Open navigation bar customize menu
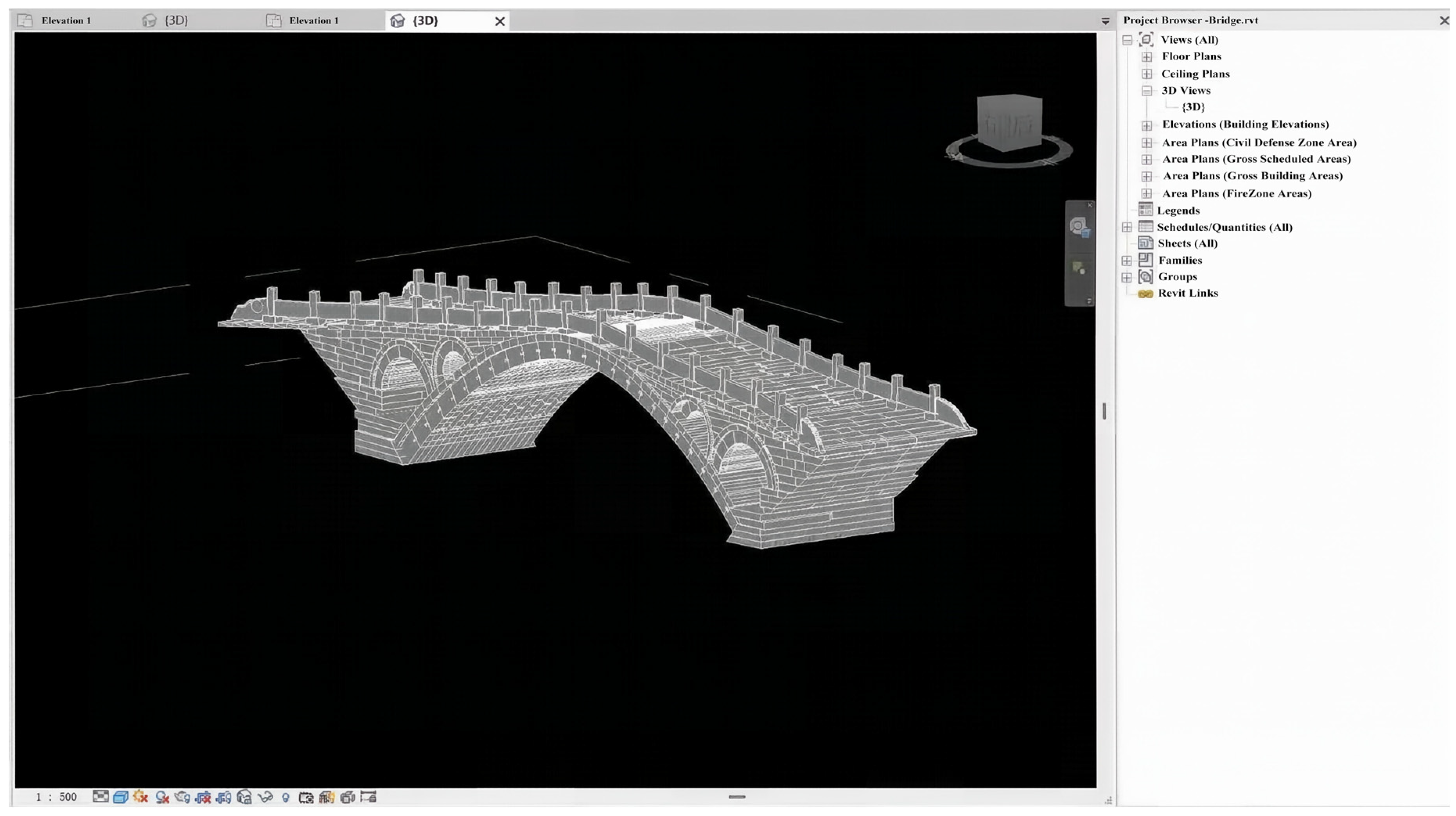Viewport: 1456px width, 816px height. pos(1089,301)
